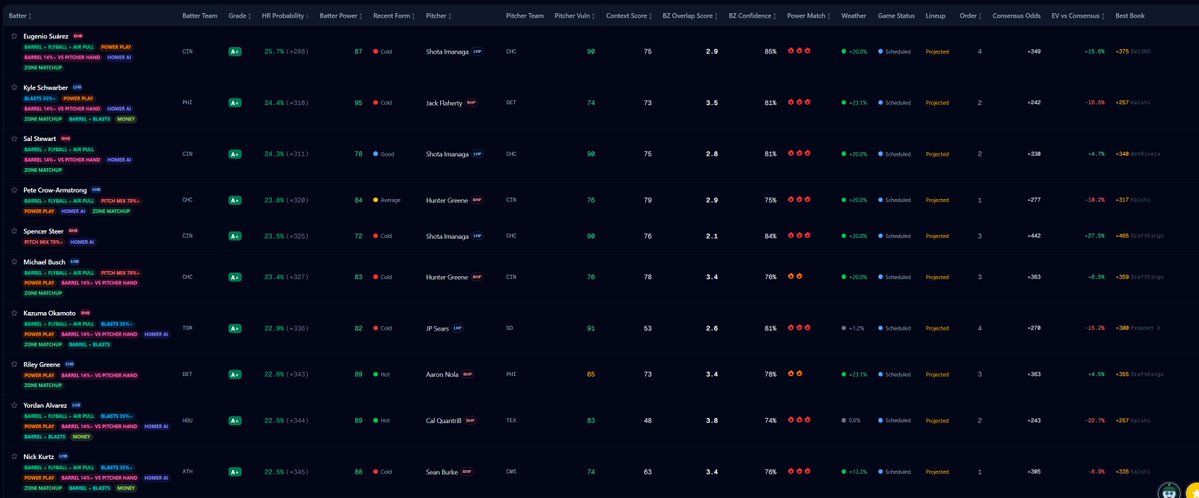1199x498 pixels.
Task: Click the EV vs Consensus header
Action: (x=1078, y=15)
